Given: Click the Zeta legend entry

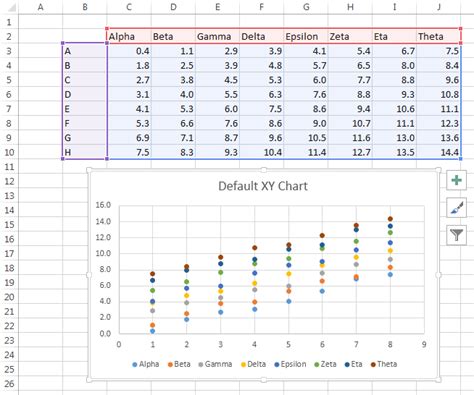Looking at the screenshot, I should 325,364.
